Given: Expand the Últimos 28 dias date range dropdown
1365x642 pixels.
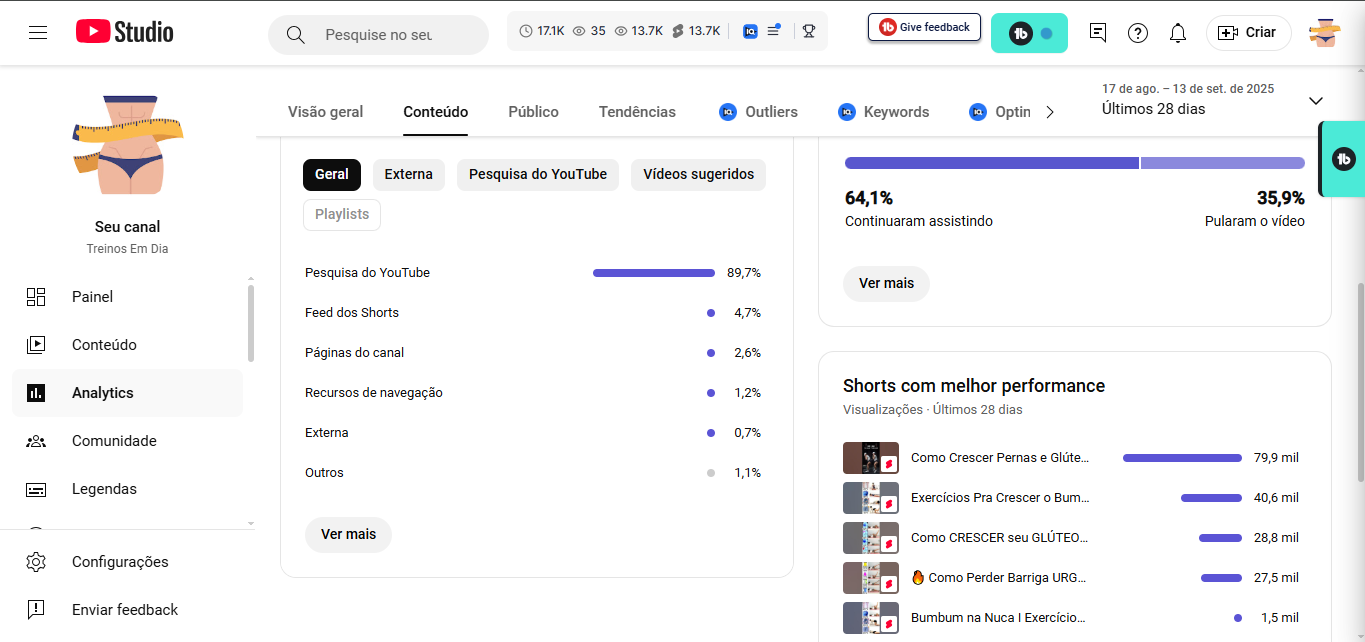Looking at the screenshot, I should coord(1315,101).
